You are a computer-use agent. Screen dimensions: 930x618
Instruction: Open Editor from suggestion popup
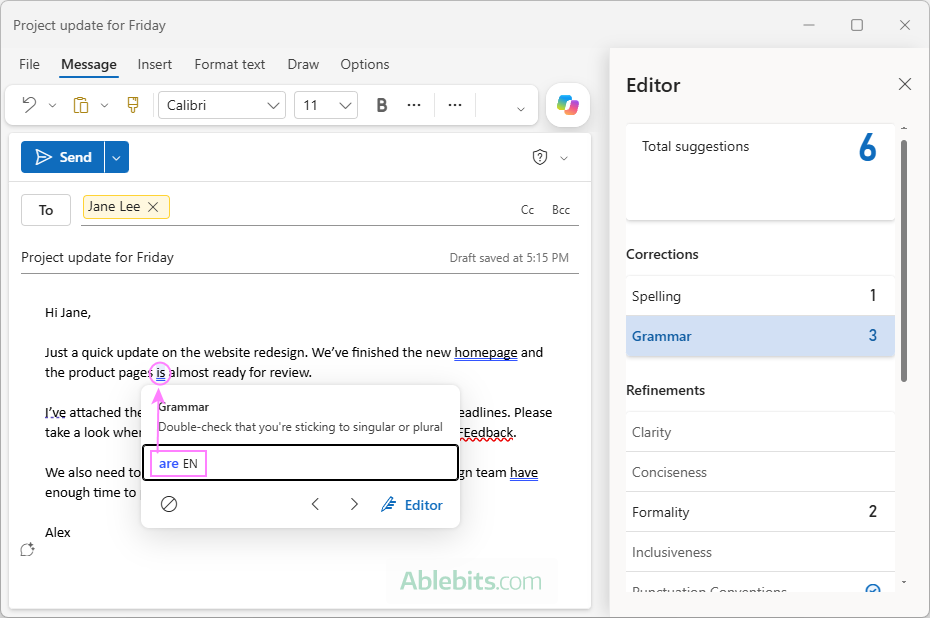(412, 505)
